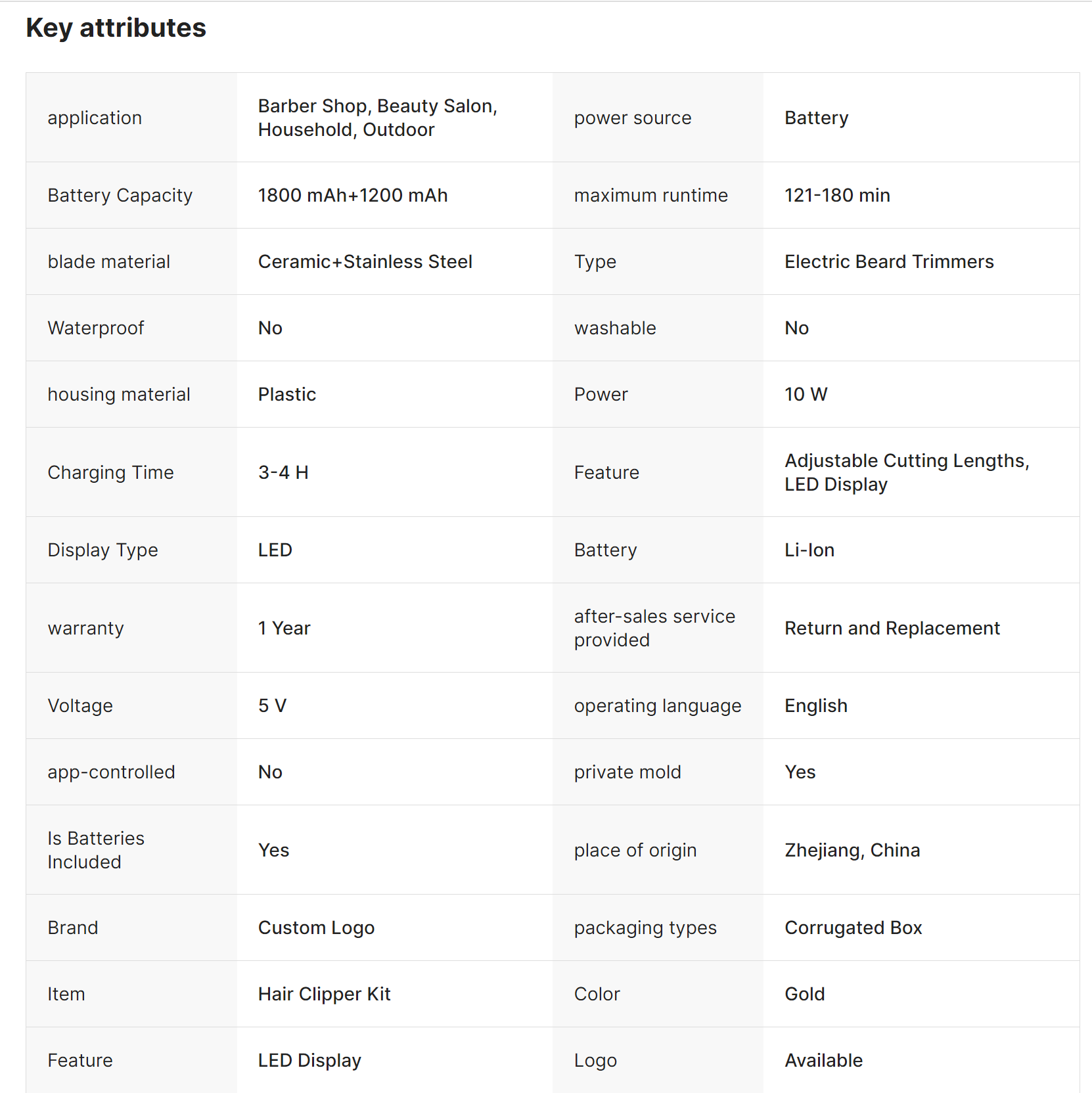1092x1093 pixels.
Task: Click the English operating language value
Action: click(815, 705)
